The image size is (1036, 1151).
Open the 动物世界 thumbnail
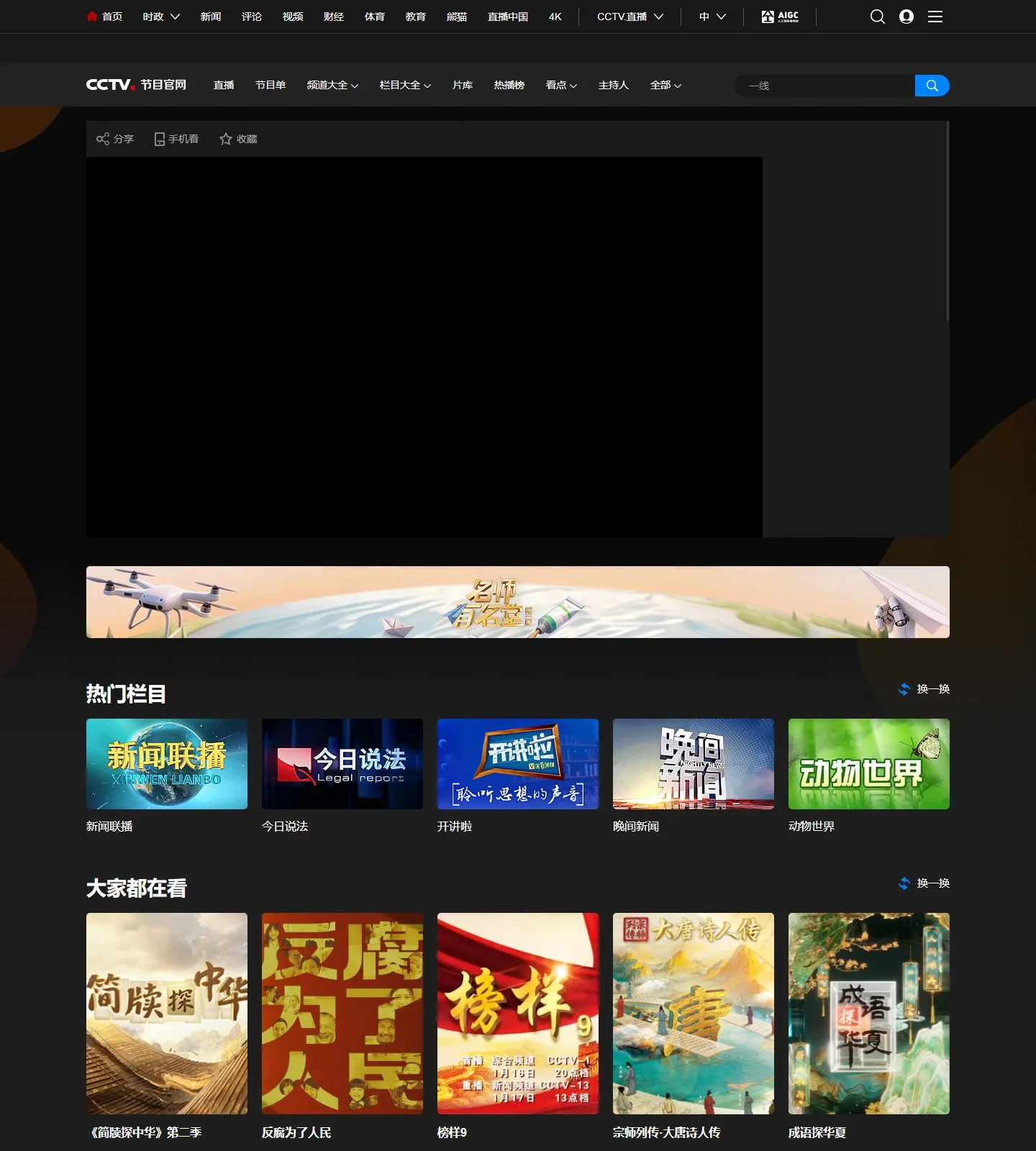pyautogui.click(x=869, y=764)
